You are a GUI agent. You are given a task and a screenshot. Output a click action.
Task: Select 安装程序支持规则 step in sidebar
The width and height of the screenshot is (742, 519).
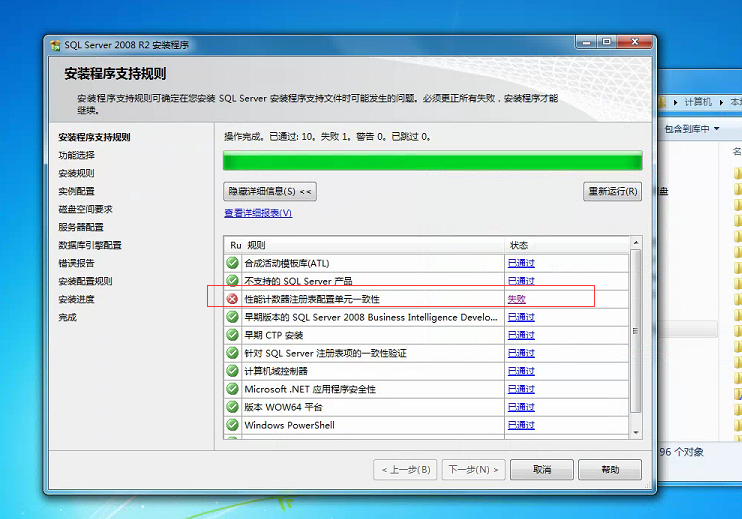click(94, 137)
